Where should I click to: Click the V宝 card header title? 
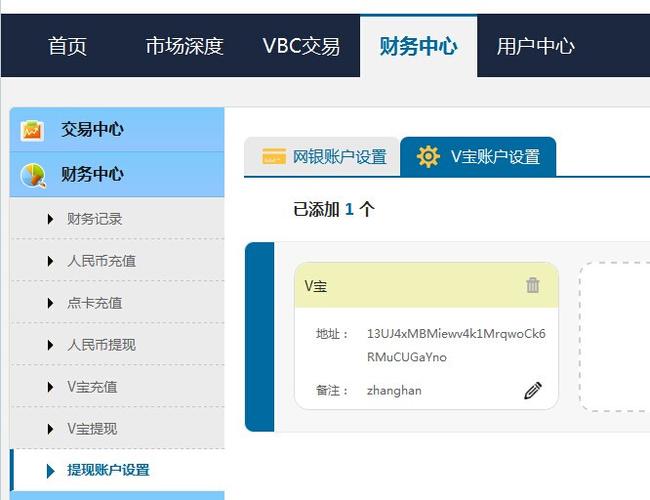tap(316, 286)
